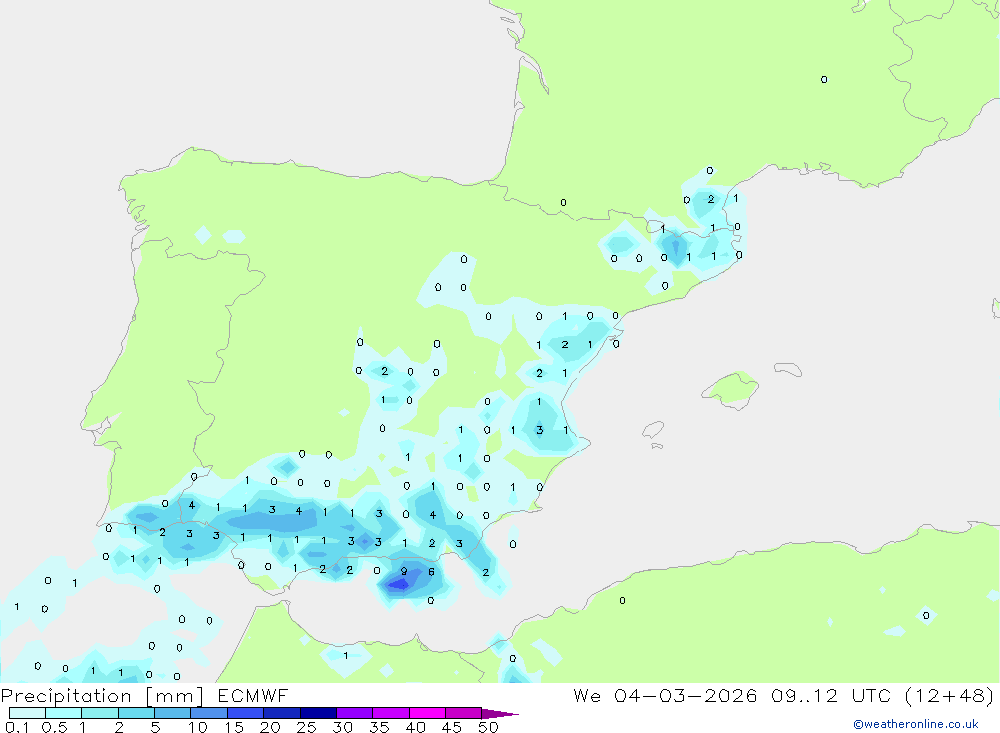Click the above-50 mm legend arrow tip
The width and height of the screenshot is (1000, 733).
(x=501, y=714)
